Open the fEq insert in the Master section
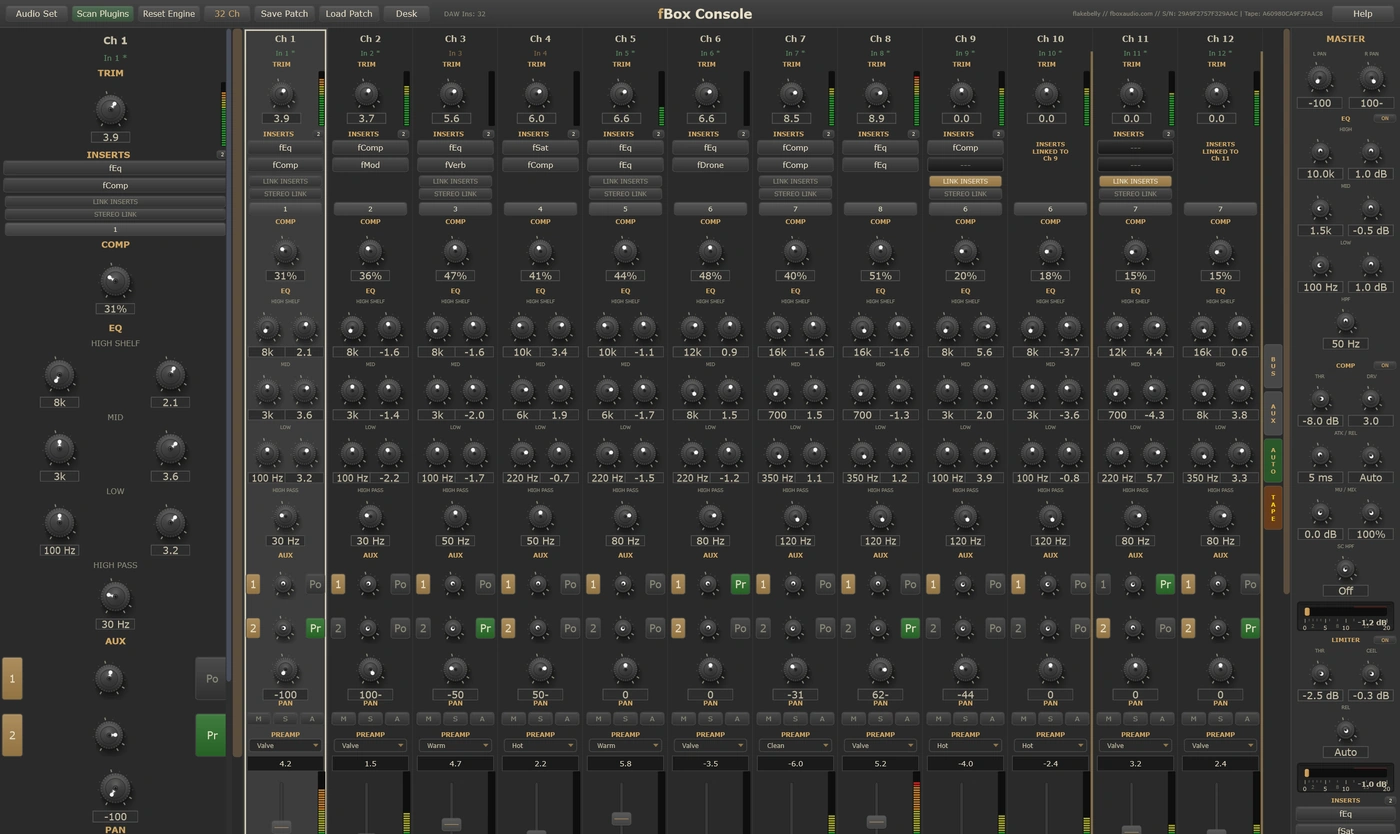Screen dimensions: 1400x834 click(1345, 814)
